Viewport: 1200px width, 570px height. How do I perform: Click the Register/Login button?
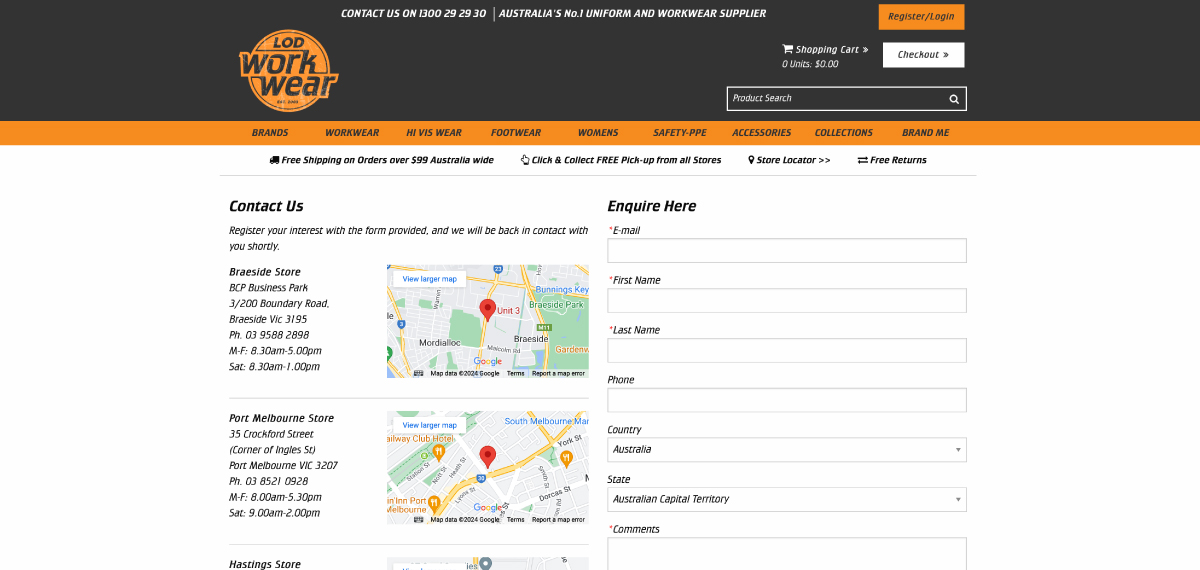click(x=922, y=17)
